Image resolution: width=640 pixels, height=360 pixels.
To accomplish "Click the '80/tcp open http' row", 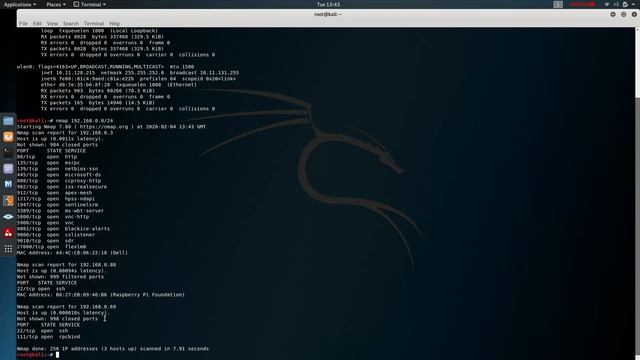I will coord(47,157).
